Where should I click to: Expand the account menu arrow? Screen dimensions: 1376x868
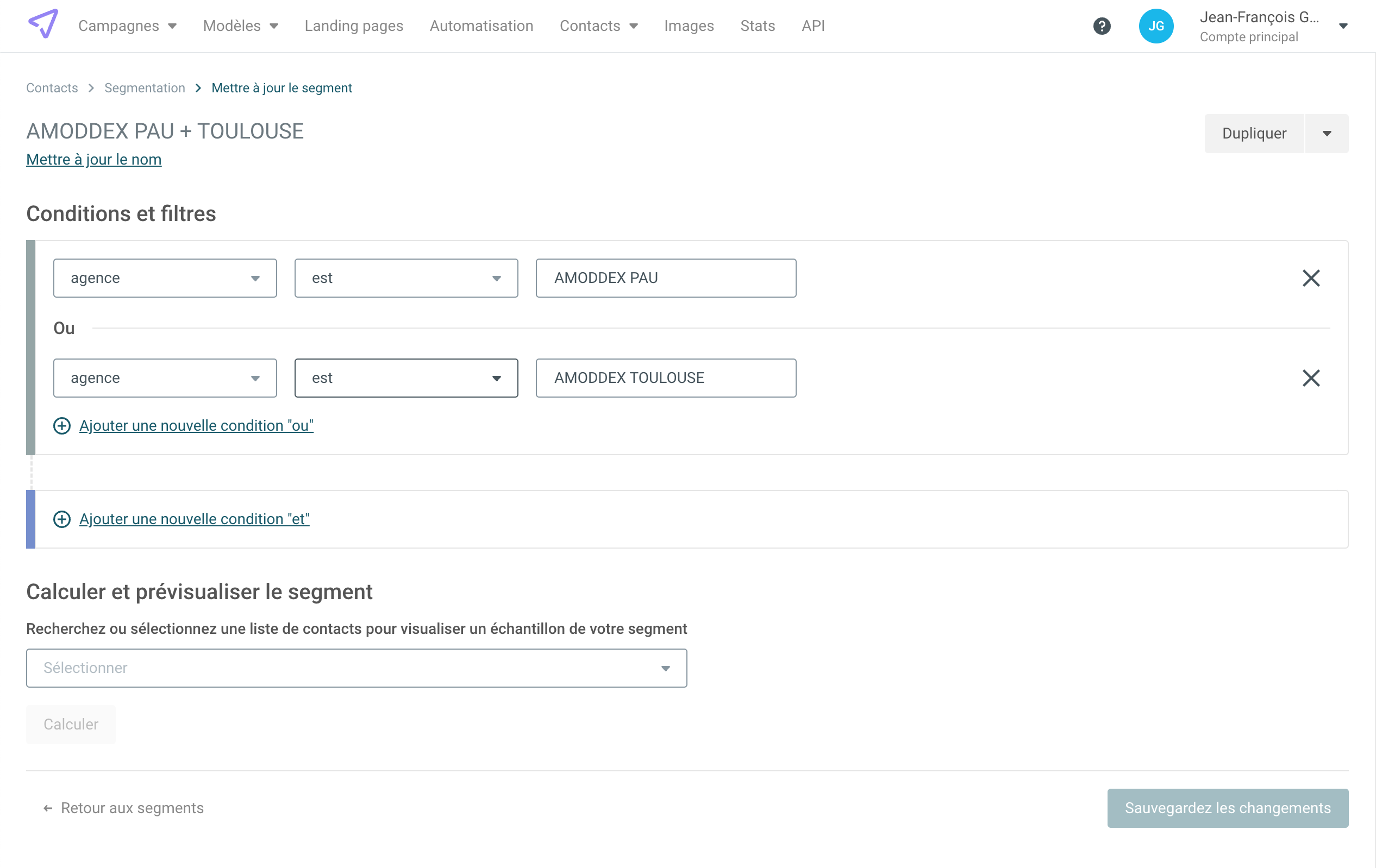[x=1343, y=26]
